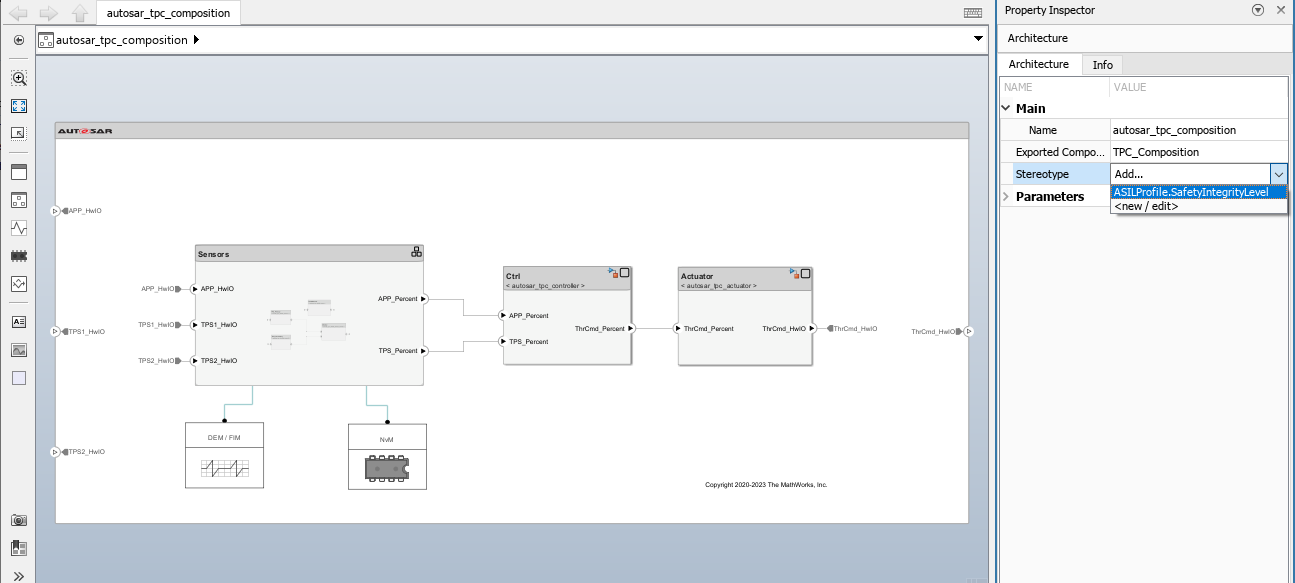The width and height of the screenshot is (1295, 583).
Task: Click the diagonal arrow palette icon
Action: point(18,133)
